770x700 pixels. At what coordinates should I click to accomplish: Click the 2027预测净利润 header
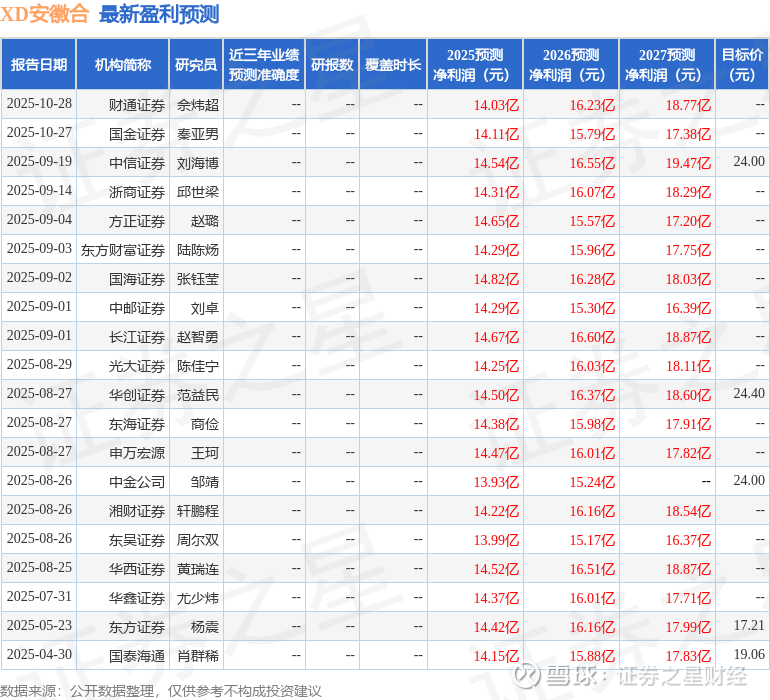(667, 64)
